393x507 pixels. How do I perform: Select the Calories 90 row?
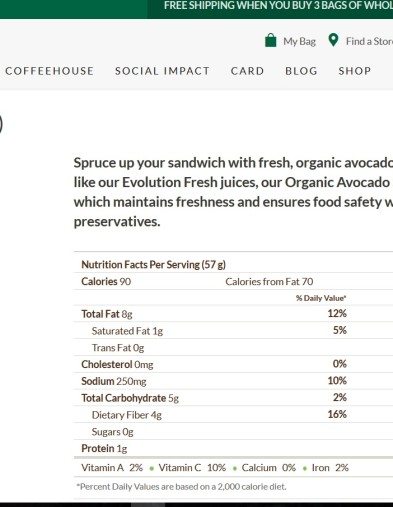233,281
